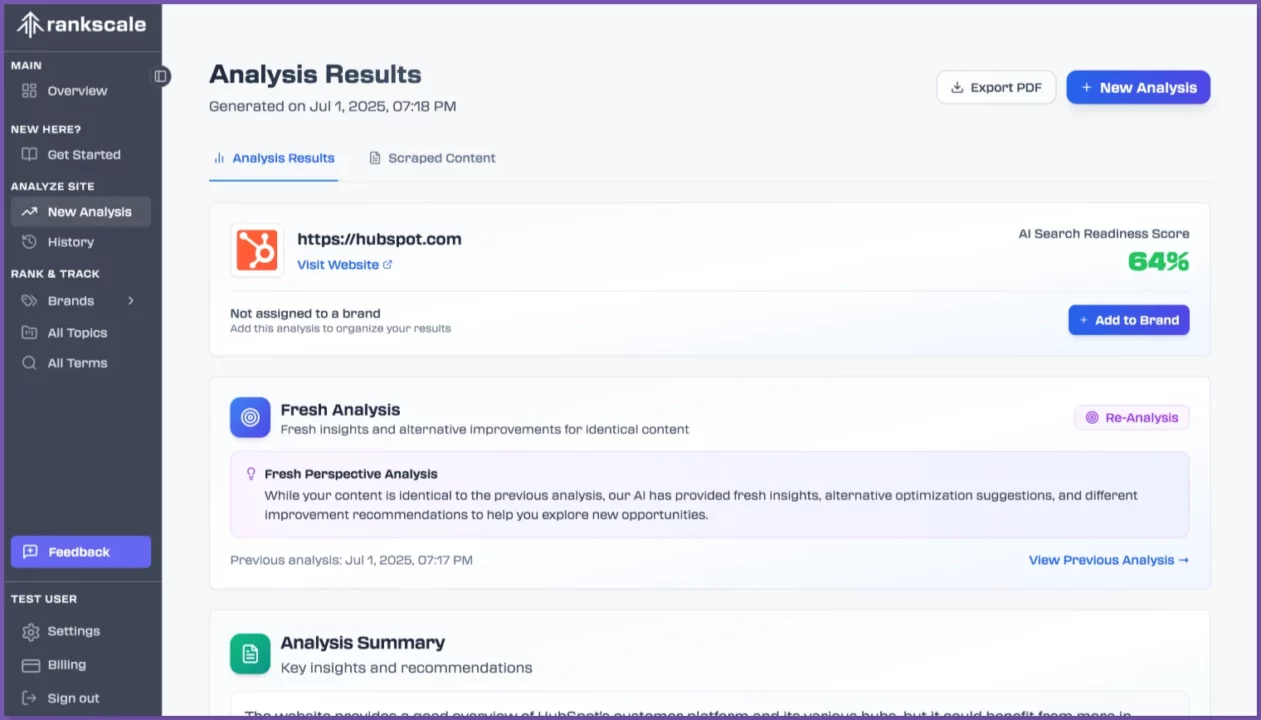This screenshot has width=1261, height=720.
Task: Open the Visit Website link
Action: pos(344,265)
